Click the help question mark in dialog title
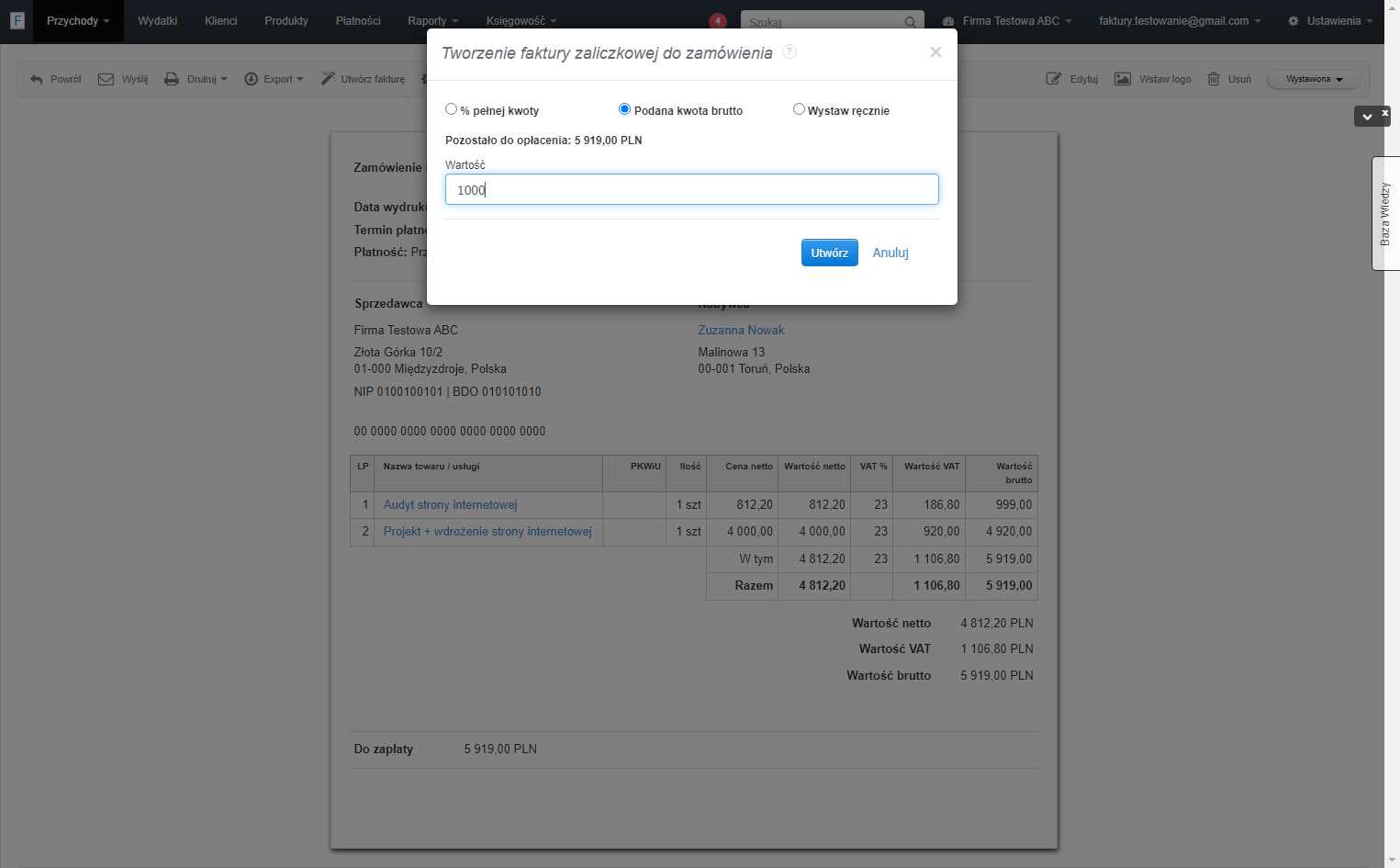The image size is (1400, 868). (x=790, y=51)
